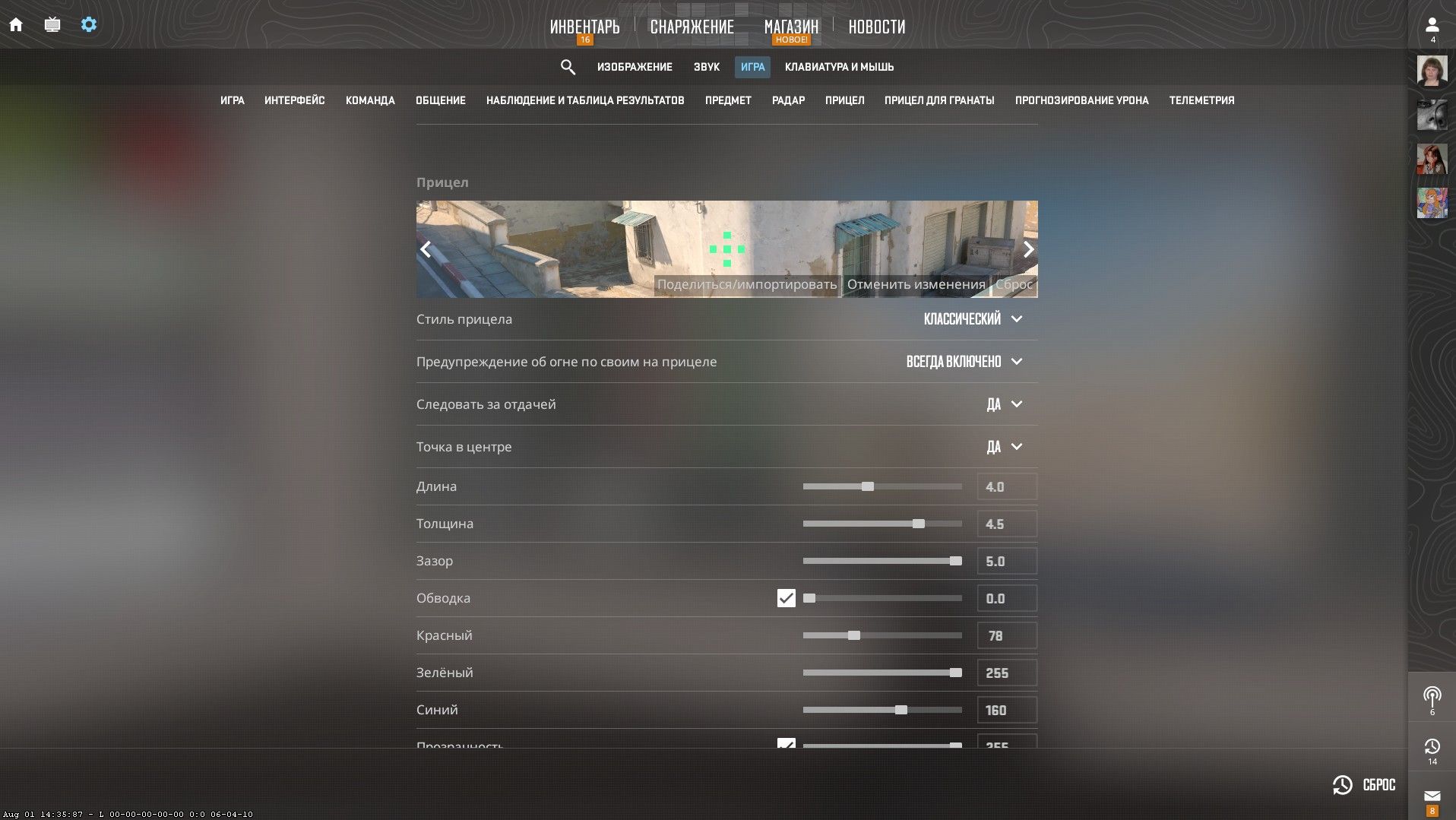The width and height of the screenshot is (1456, 820).
Task: Open your profile icon top right
Action: pyautogui.click(x=1432, y=24)
